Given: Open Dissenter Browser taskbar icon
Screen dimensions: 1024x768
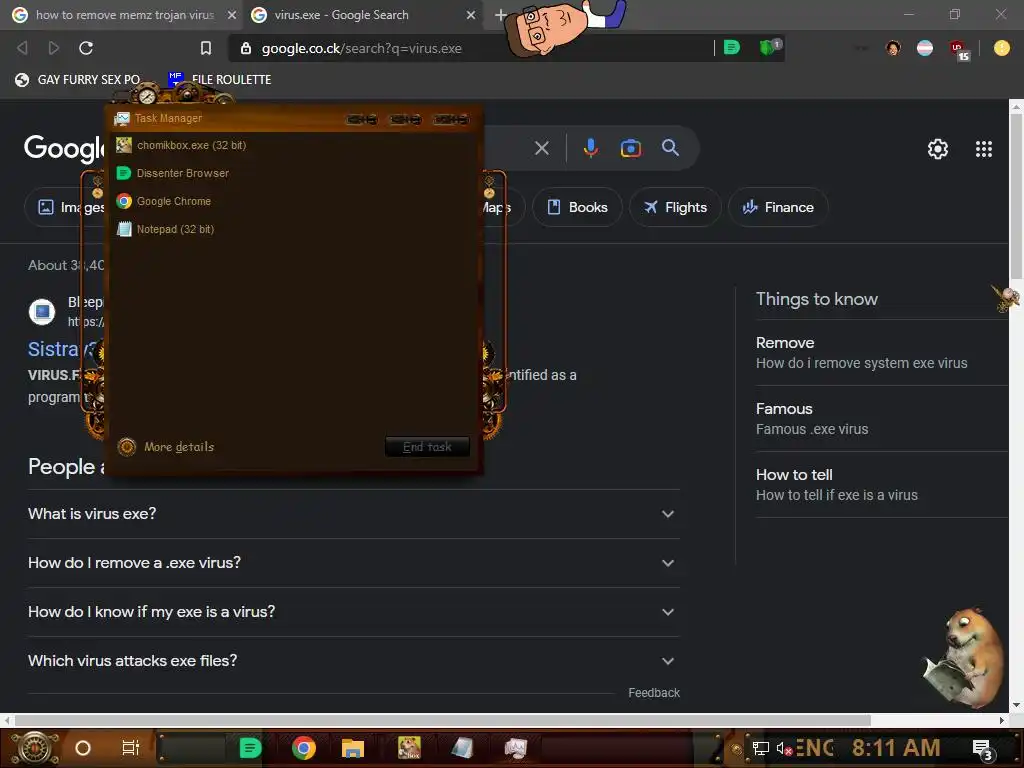Looking at the screenshot, I should (x=250, y=748).
